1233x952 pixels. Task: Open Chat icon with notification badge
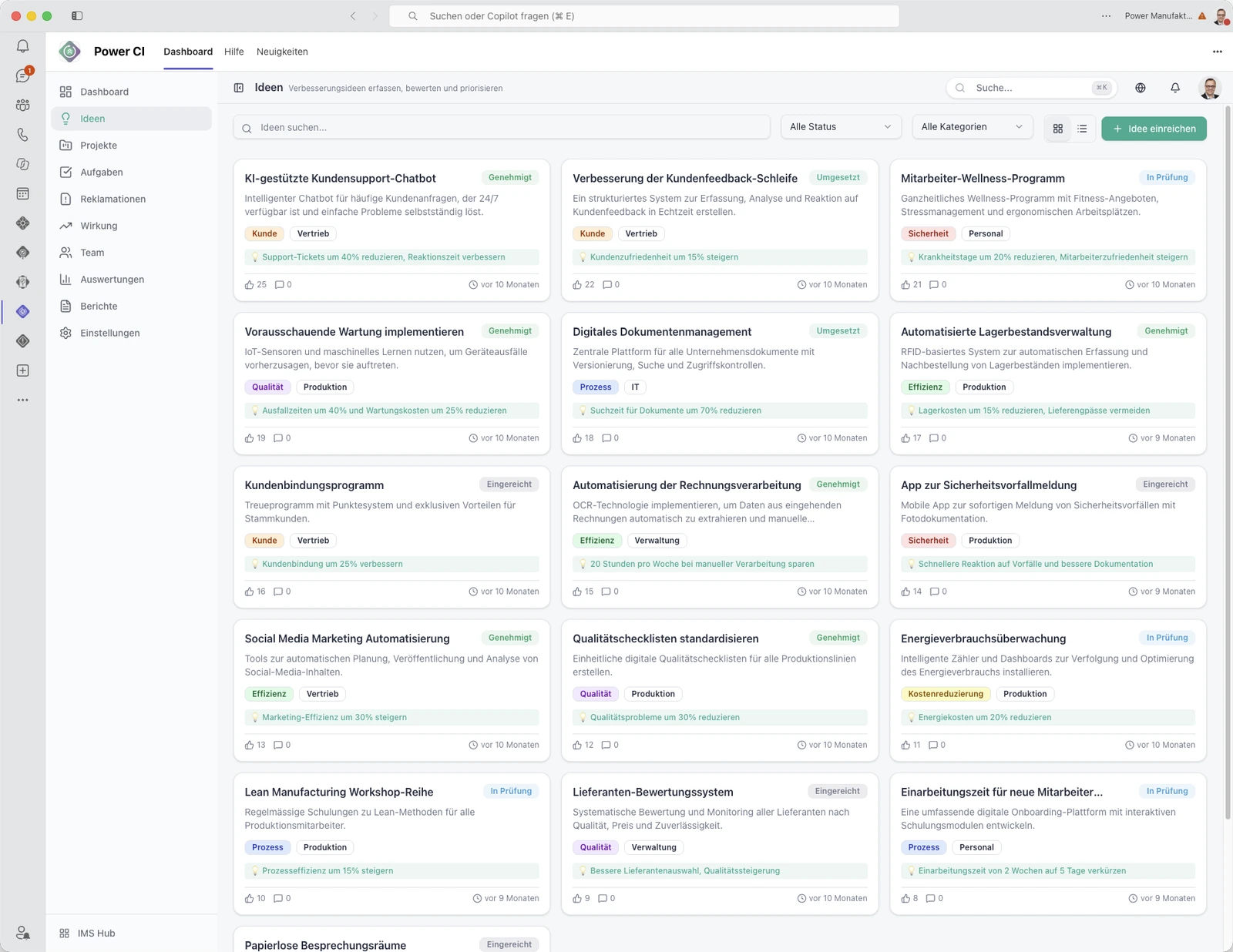point(23,75)
